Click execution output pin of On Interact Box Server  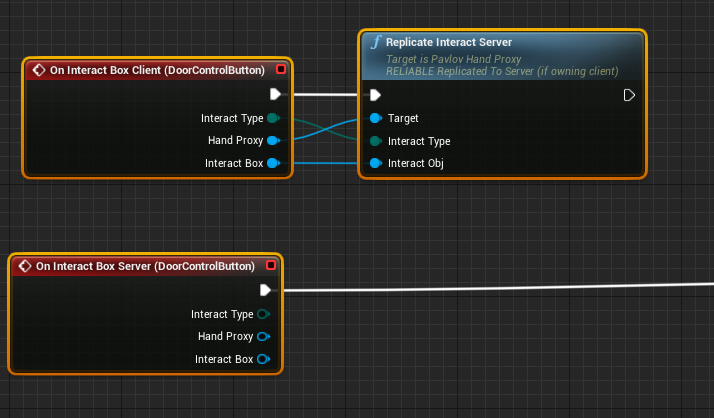pyautogui.click(x=265, y=290)
